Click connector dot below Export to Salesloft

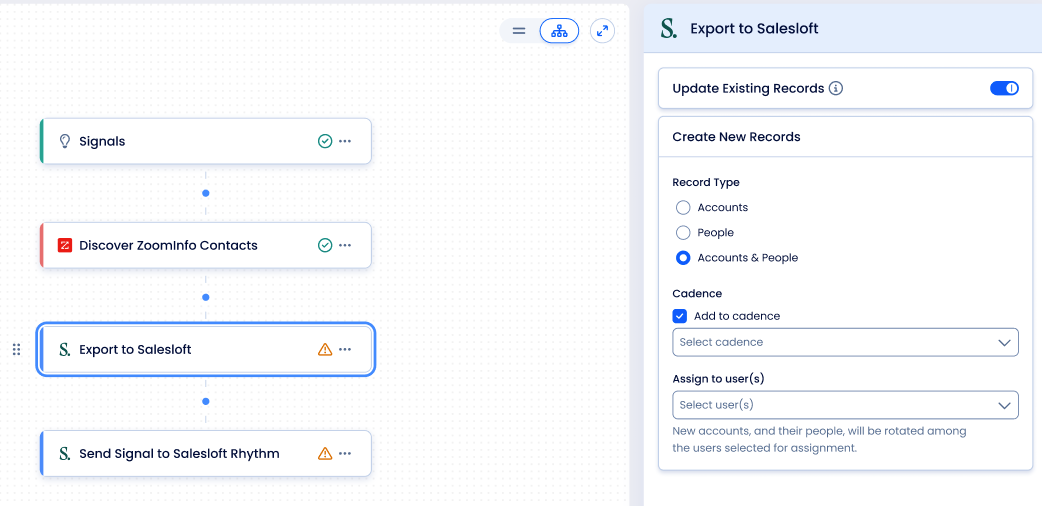[205, 401]
